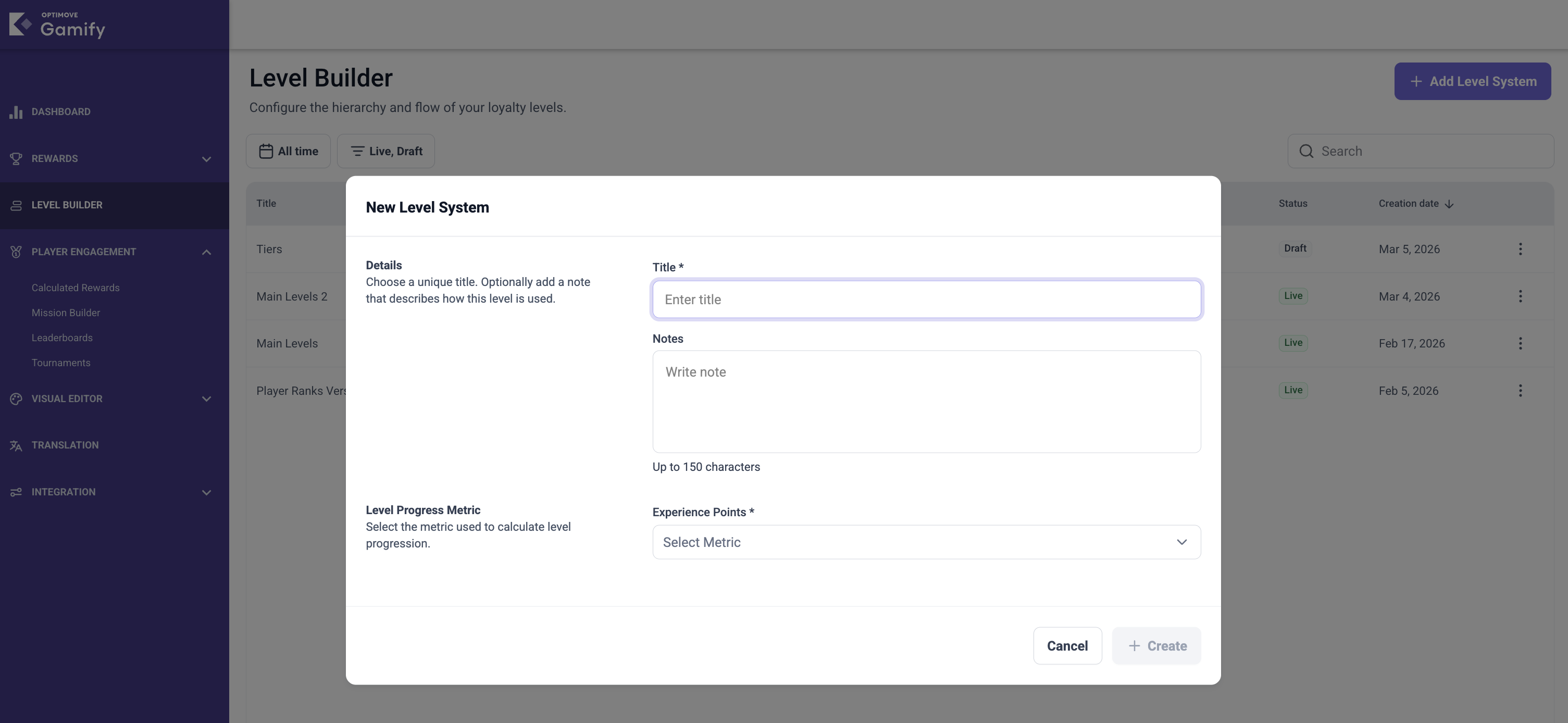Open the All time date filter

[x=289, y=151]
